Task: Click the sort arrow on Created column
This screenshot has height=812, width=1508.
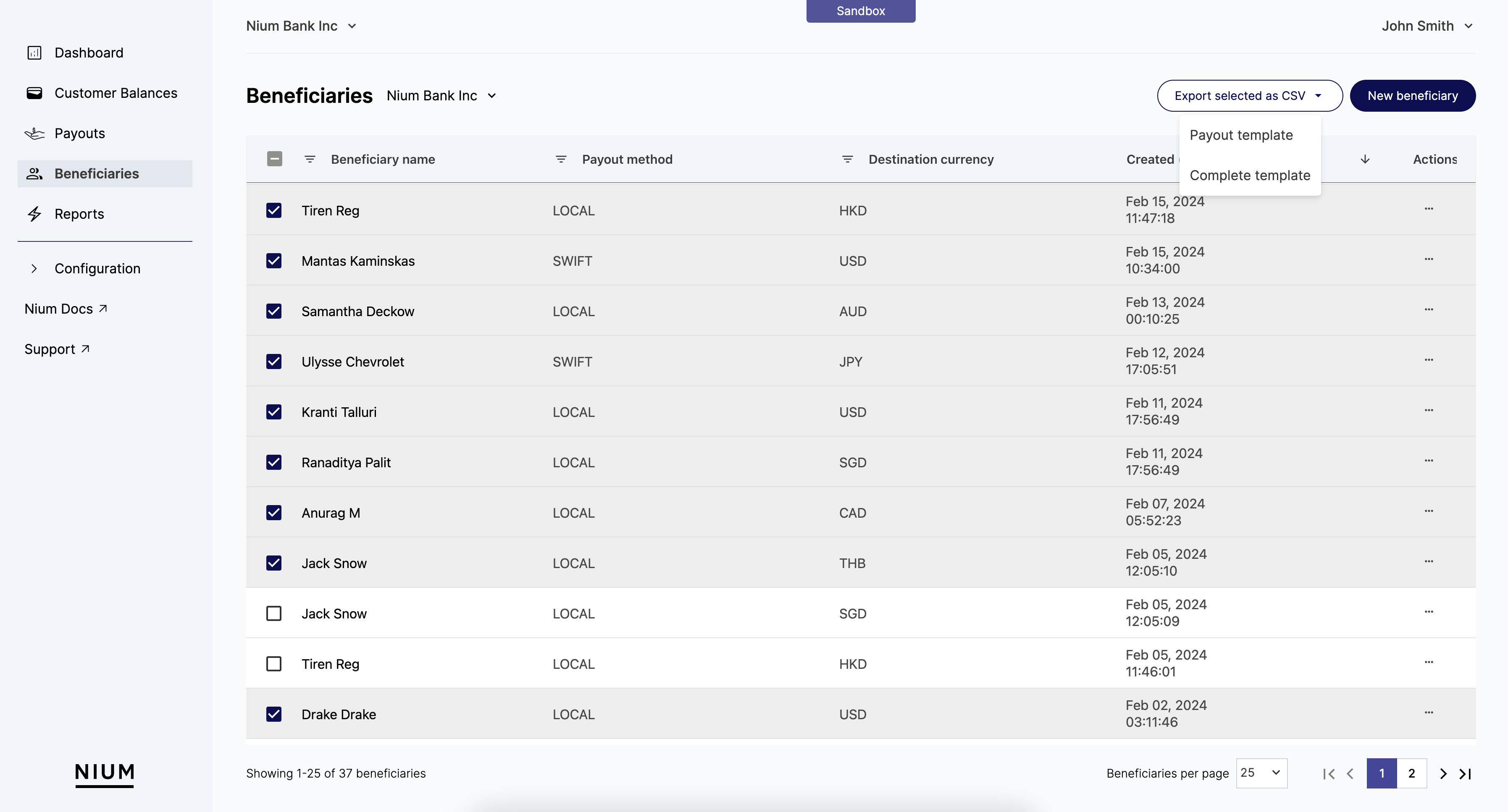Action: pos(1365,159)
